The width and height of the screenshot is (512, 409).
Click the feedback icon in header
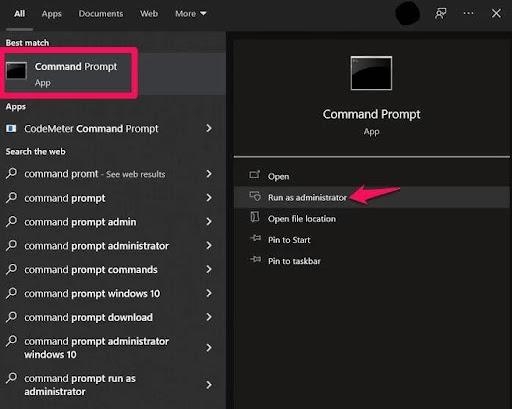441,13
